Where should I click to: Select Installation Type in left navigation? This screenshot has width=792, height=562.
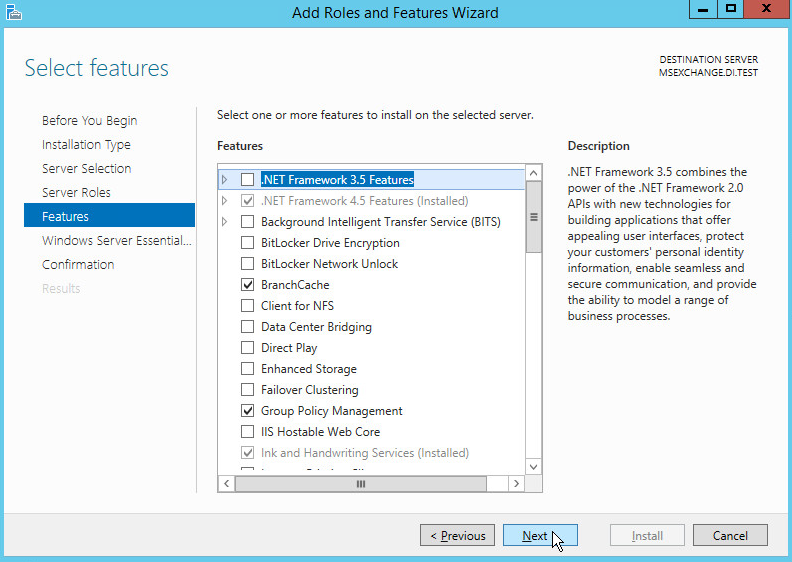(x=86, y=145)
